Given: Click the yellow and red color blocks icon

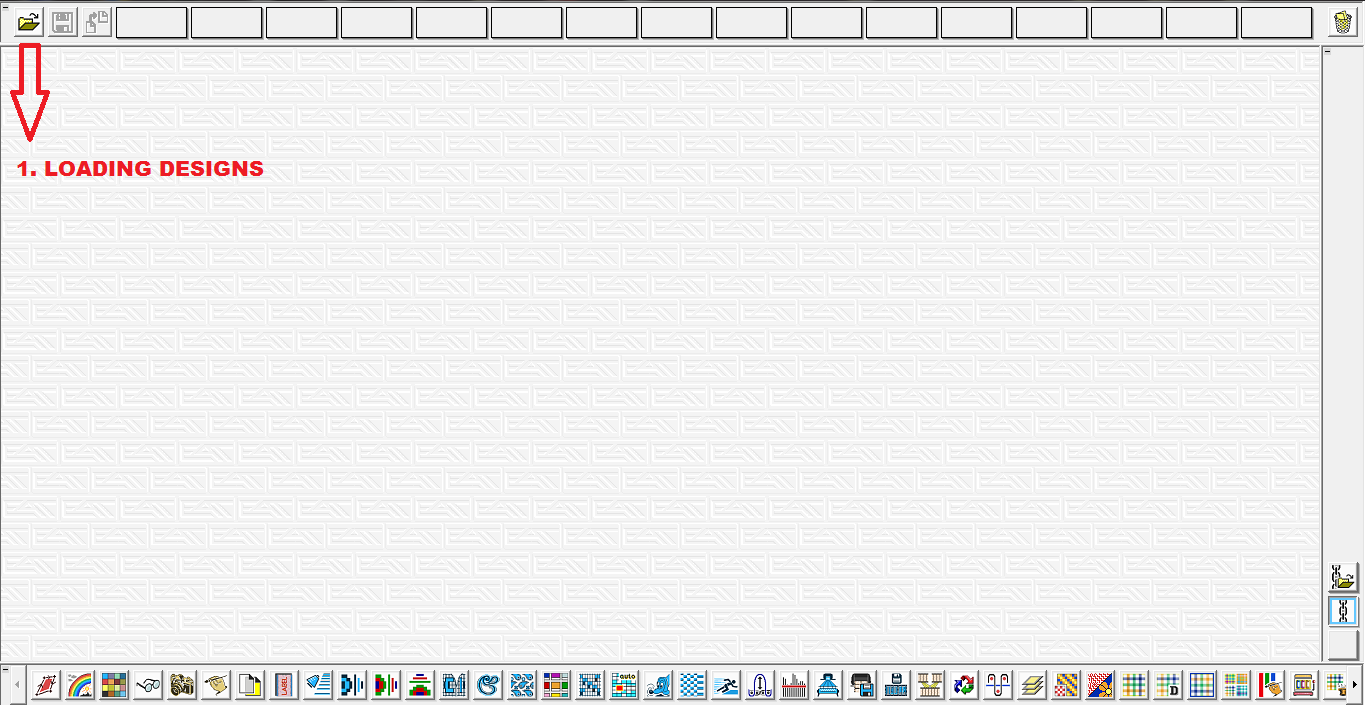Looking at the screenshot, I should (556, 685).
